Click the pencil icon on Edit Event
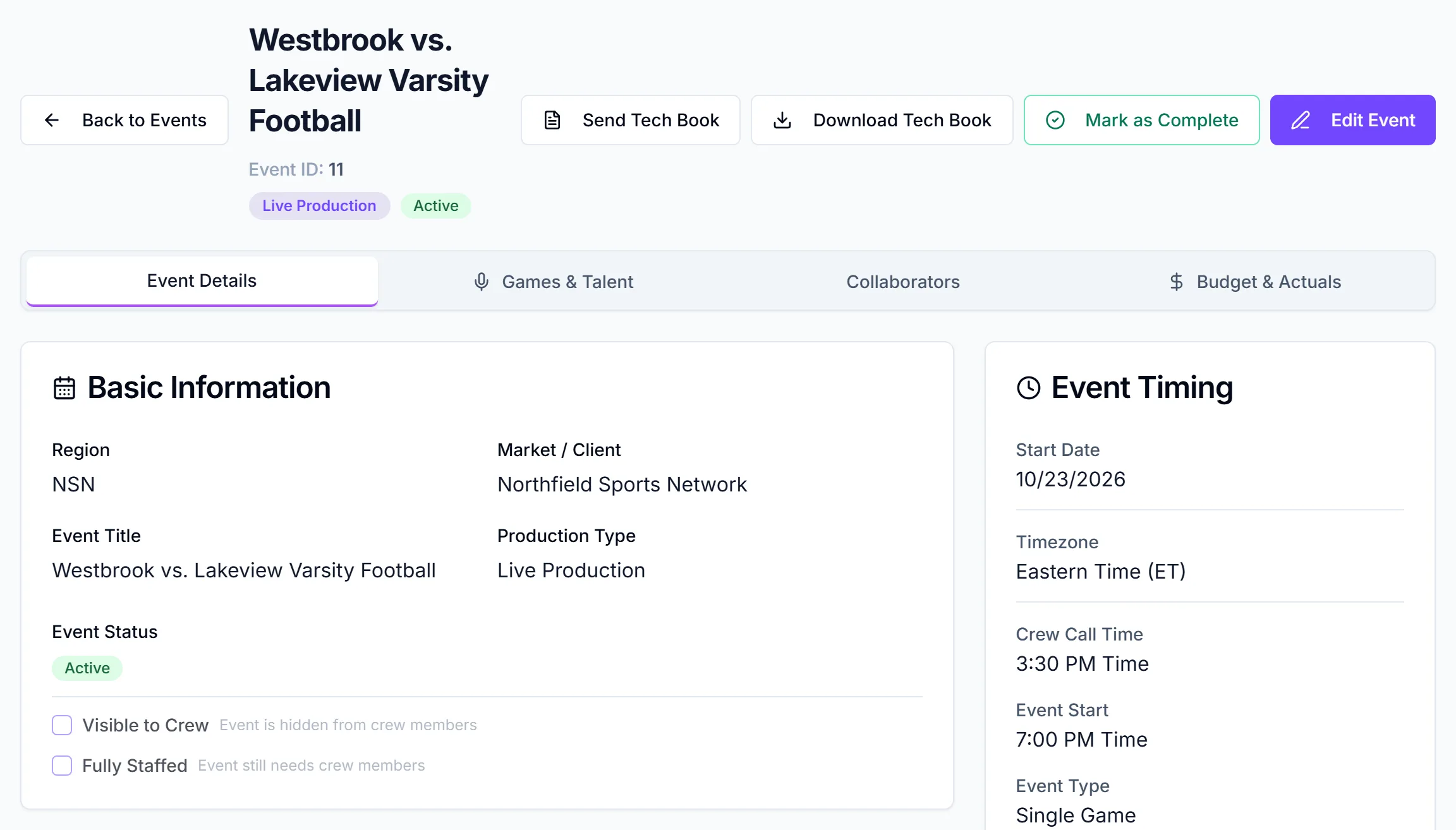The width and height of the screenshot is (1456, 830). coord(1301,120)
